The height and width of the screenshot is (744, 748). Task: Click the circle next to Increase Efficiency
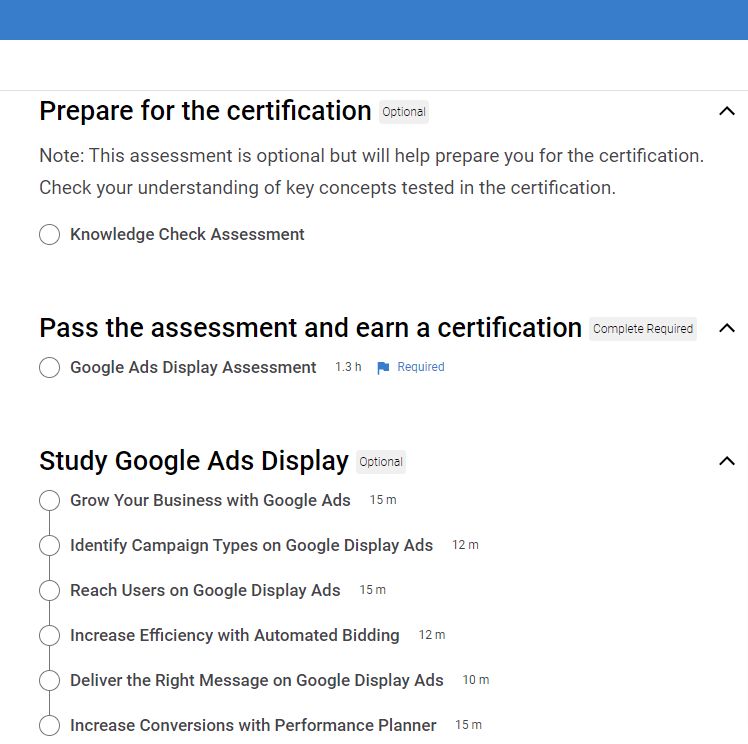tap(49, 636)
